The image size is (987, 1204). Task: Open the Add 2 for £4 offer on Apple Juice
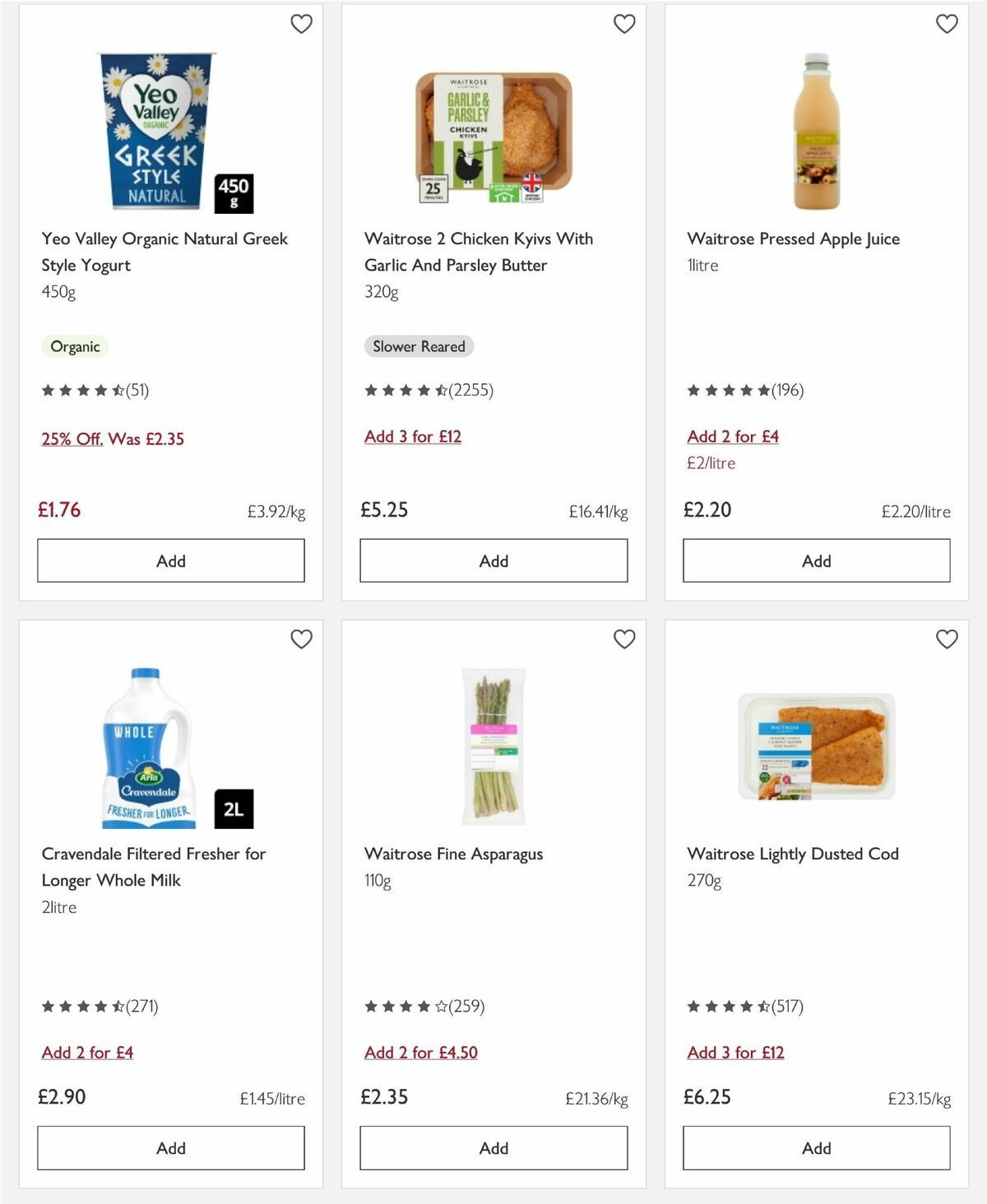(733, 437)
